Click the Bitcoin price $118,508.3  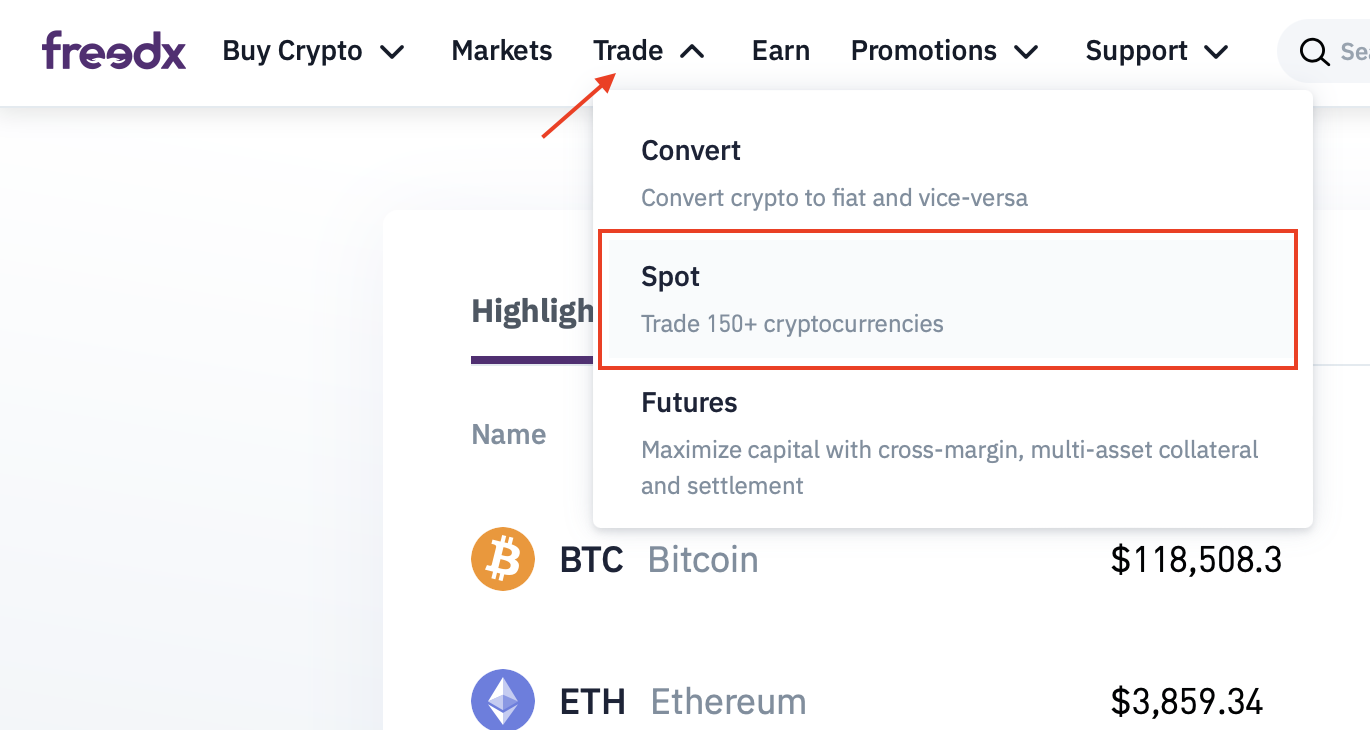1196,559
